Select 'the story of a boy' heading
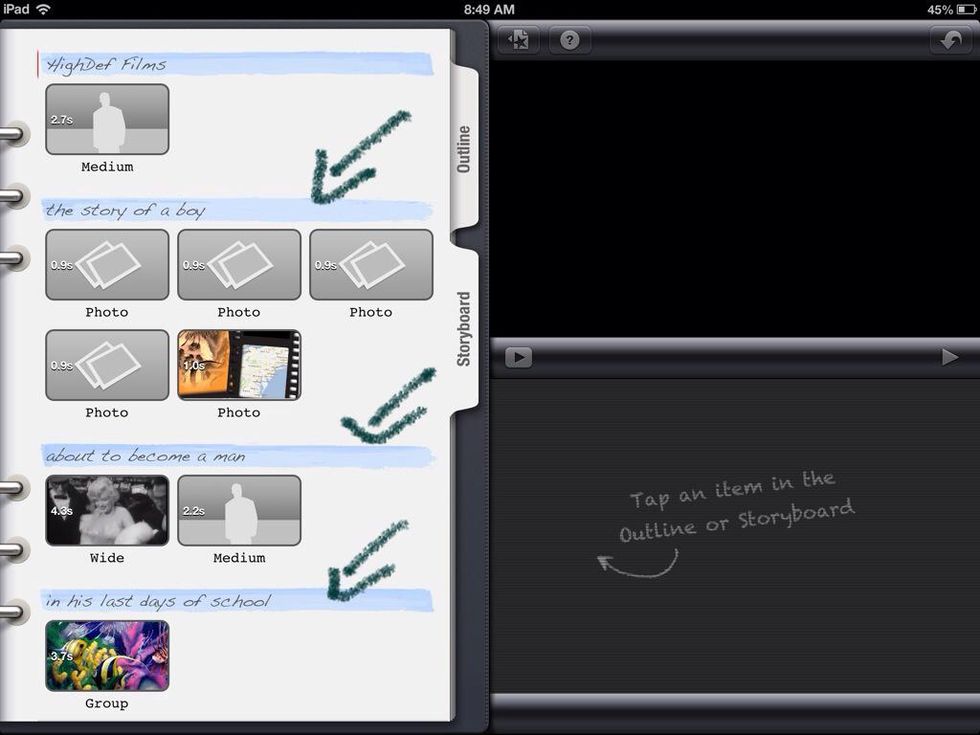The width and height of the screenshot is (980, 735). pos(126,210)
